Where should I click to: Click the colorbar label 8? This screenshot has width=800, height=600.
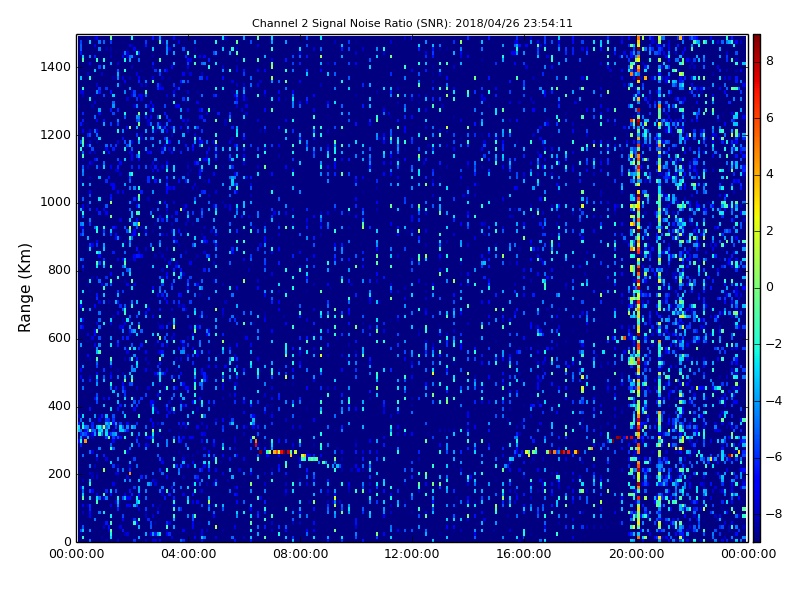[x=770, y=61]
